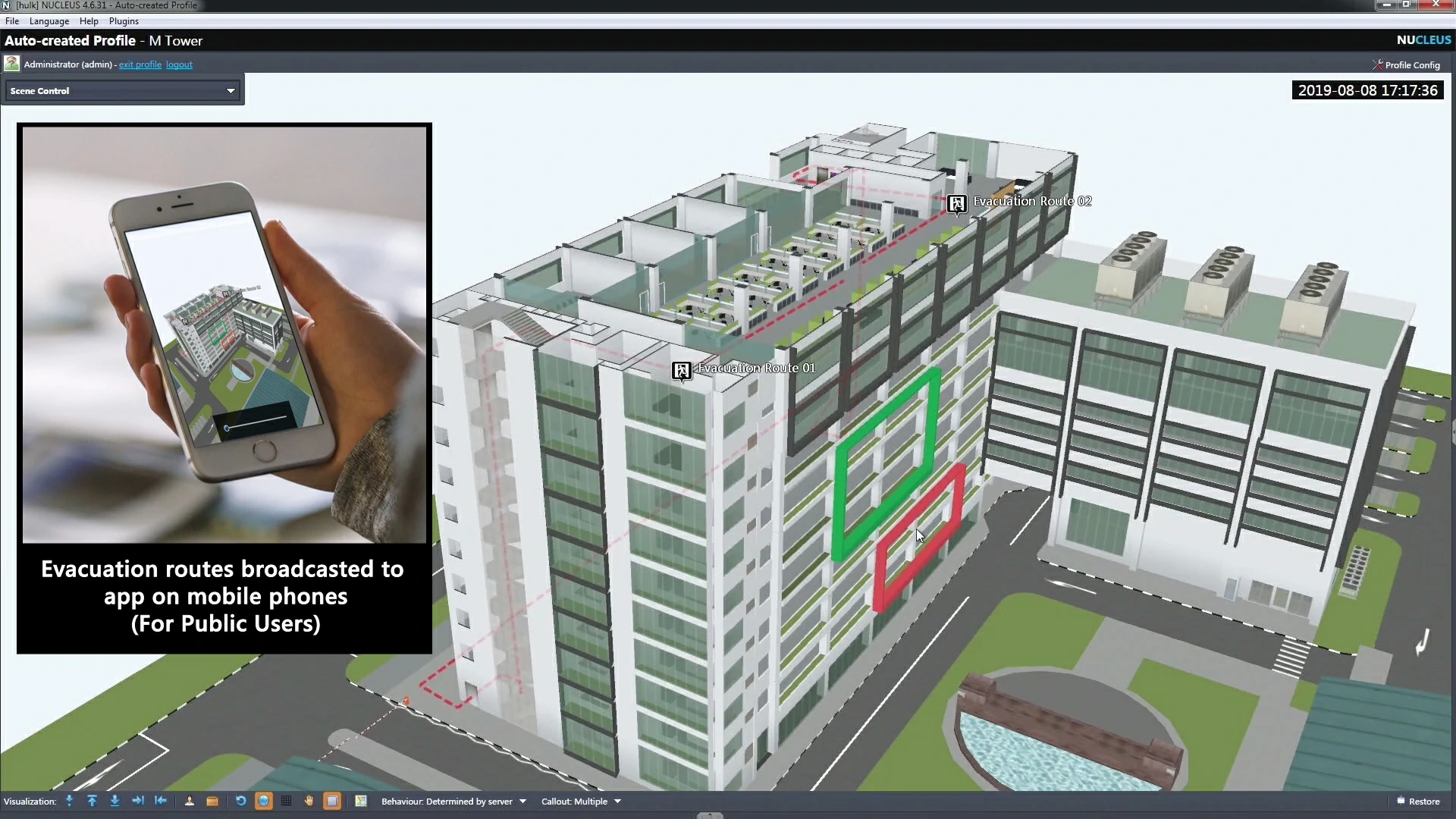
Task: Click the move-to-left-edge arrow icon
Action: pos(161,801)
